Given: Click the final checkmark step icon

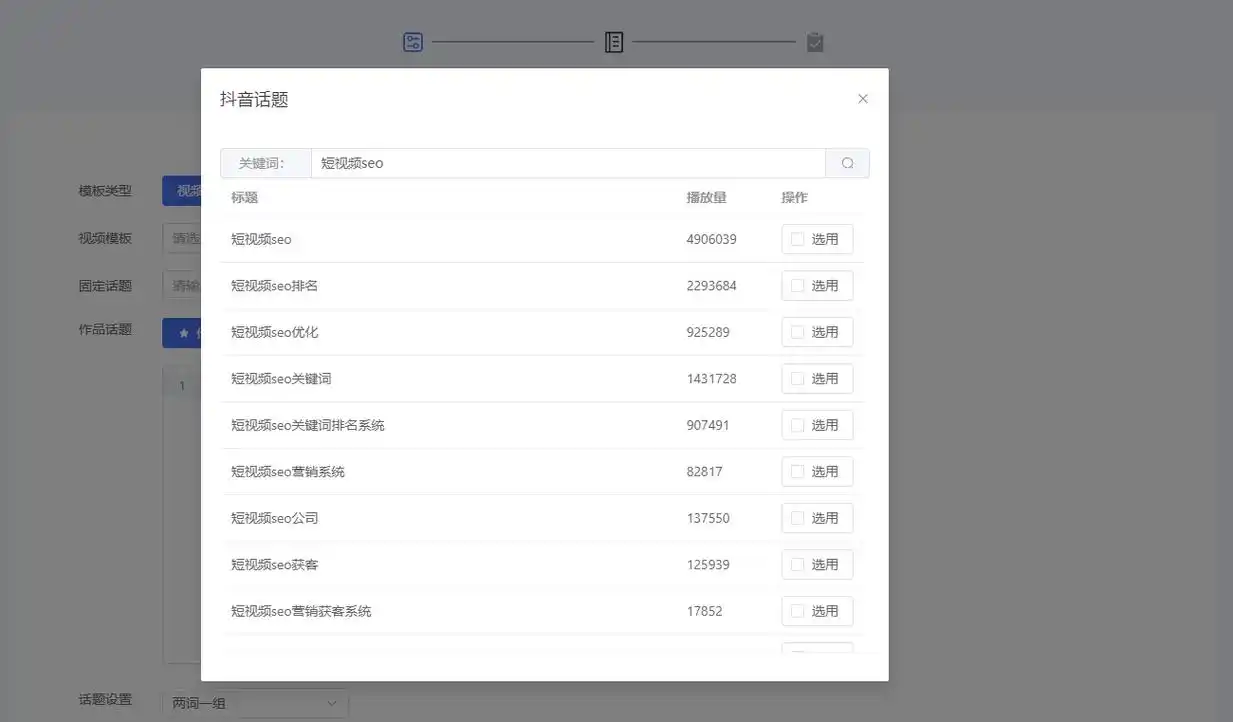Looking at the screenshot, I should click(x=814, y=41).
